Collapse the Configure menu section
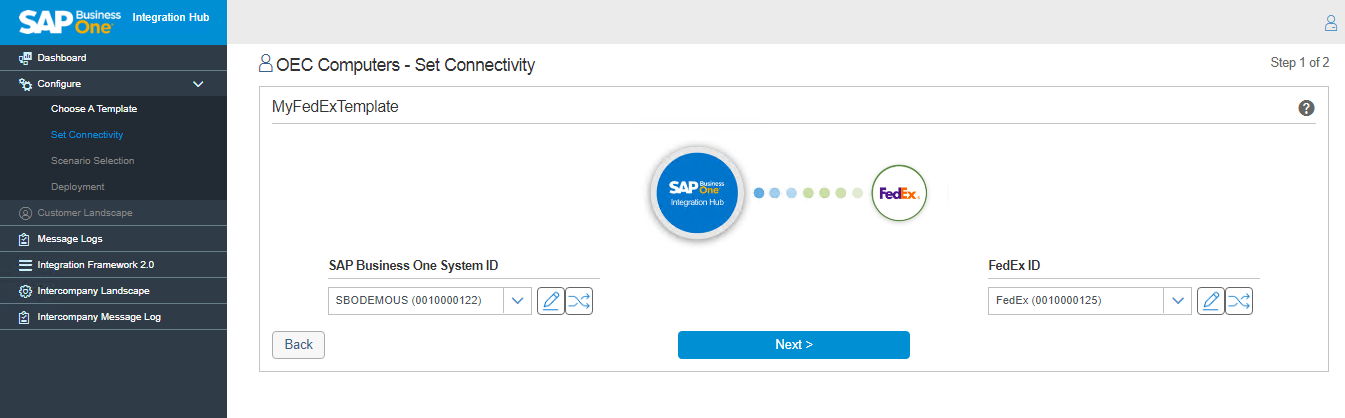The width and height of the screenshot is (1345, 418). click(198, 84)
